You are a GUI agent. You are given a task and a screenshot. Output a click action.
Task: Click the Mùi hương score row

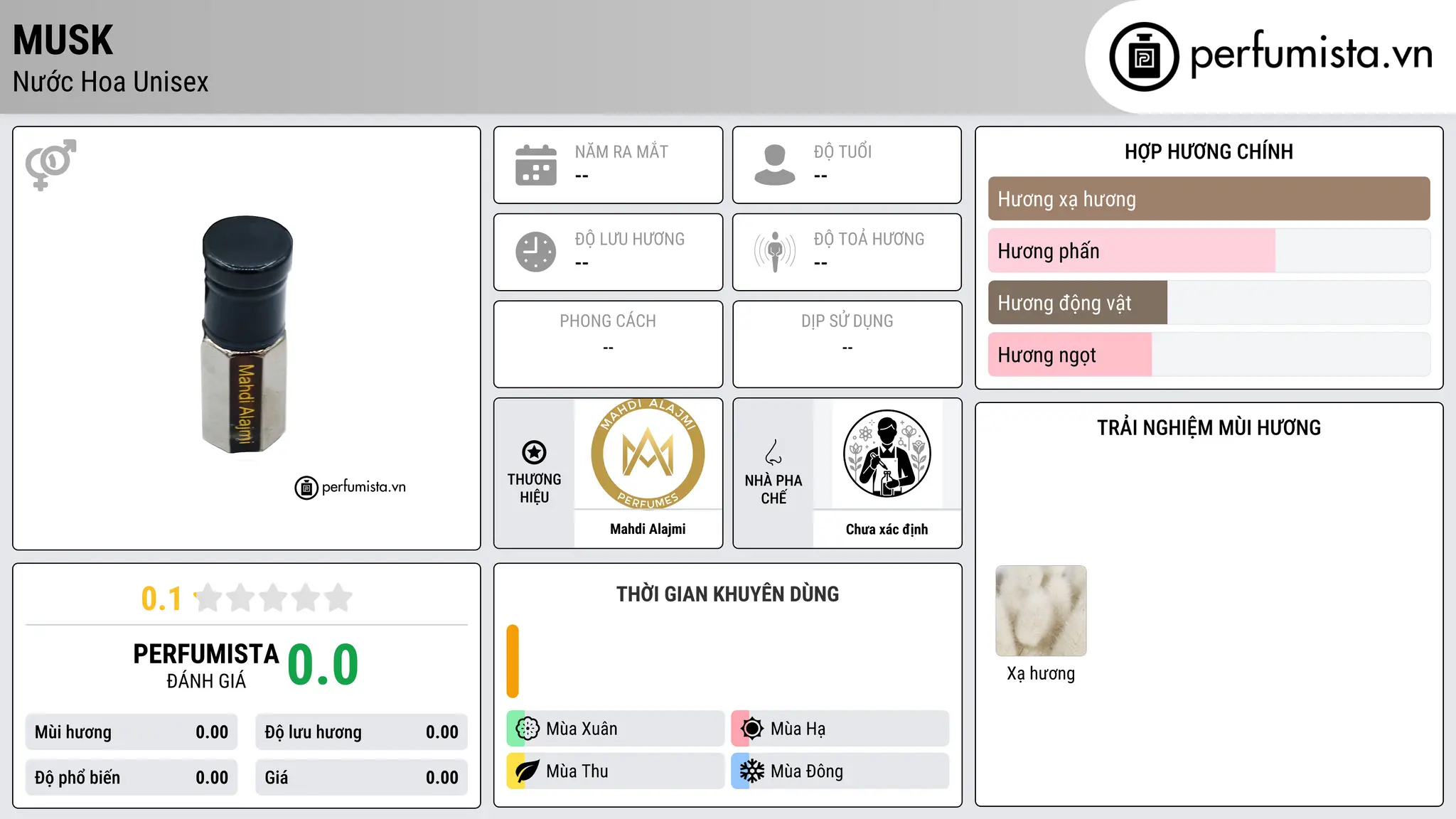coord(132,732)
